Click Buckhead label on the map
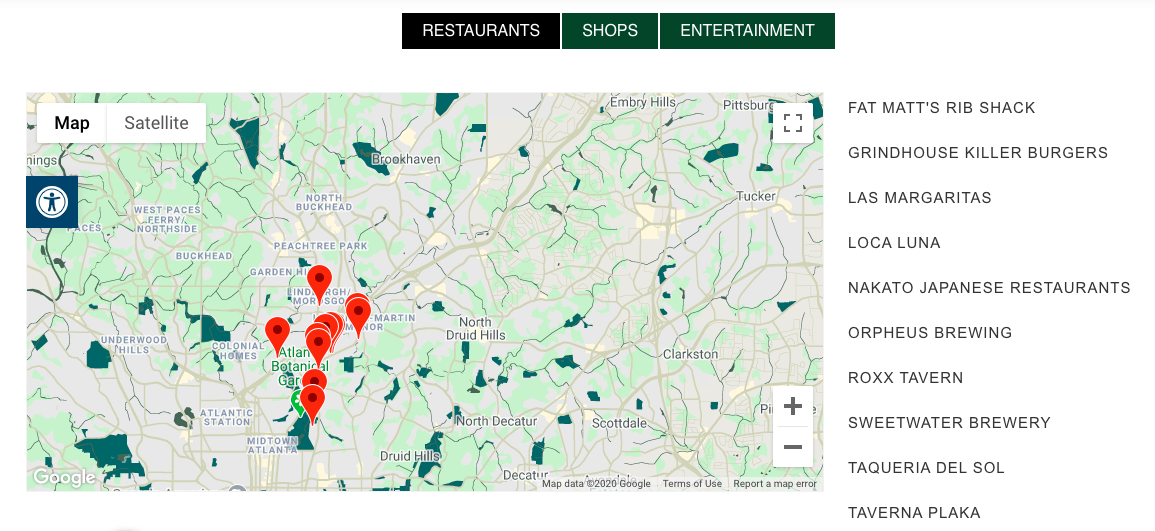 tap(204, 256)
